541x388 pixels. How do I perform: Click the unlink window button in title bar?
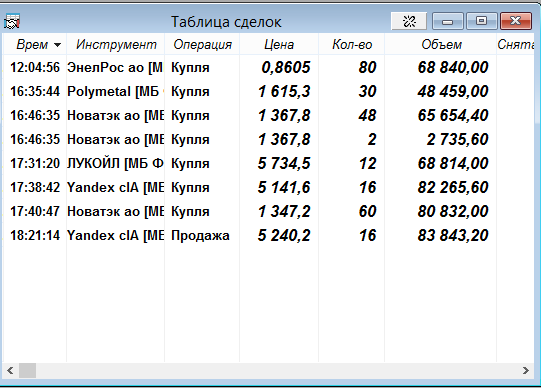coord(409,21)
